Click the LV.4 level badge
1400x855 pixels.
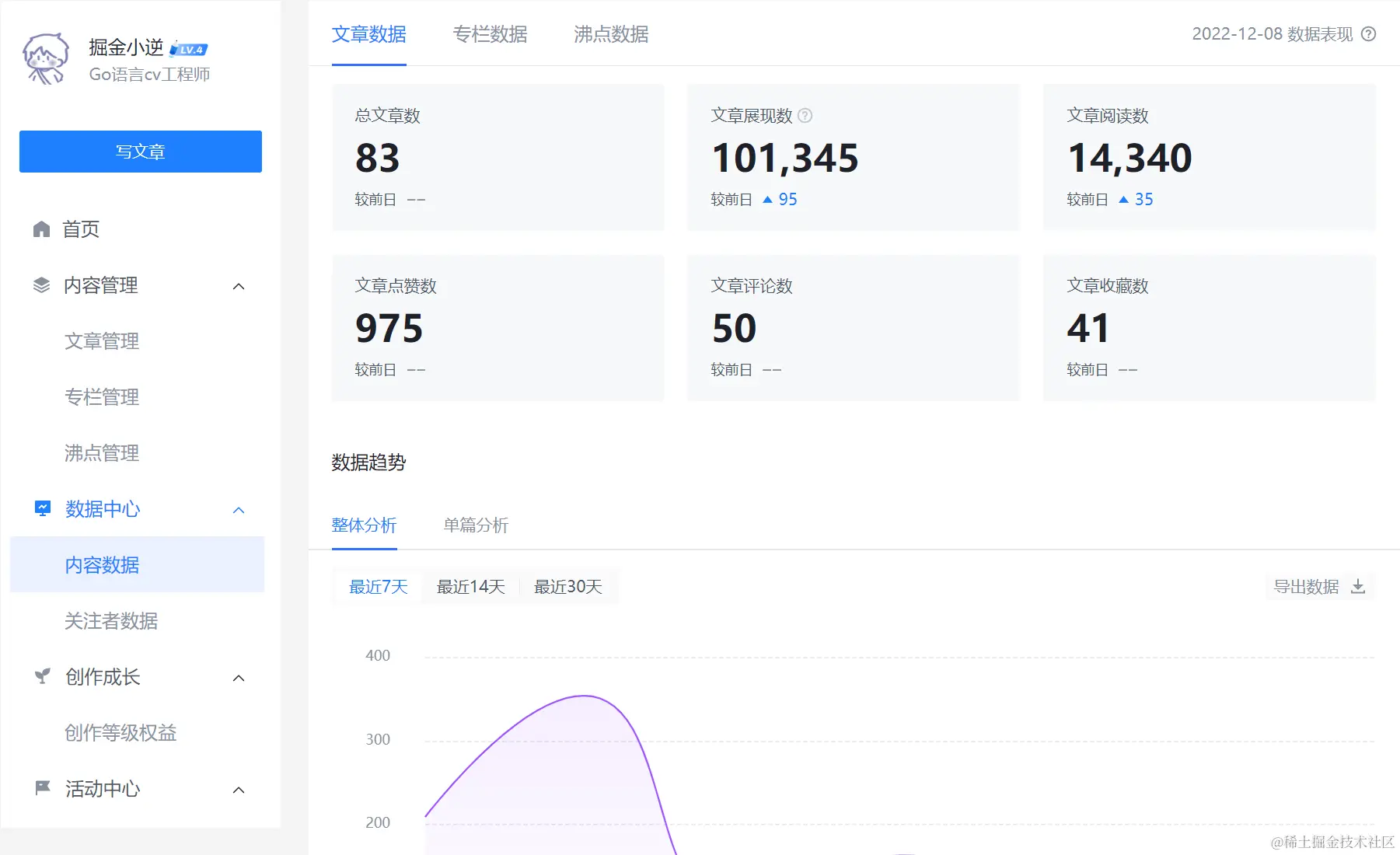(189, 49)
